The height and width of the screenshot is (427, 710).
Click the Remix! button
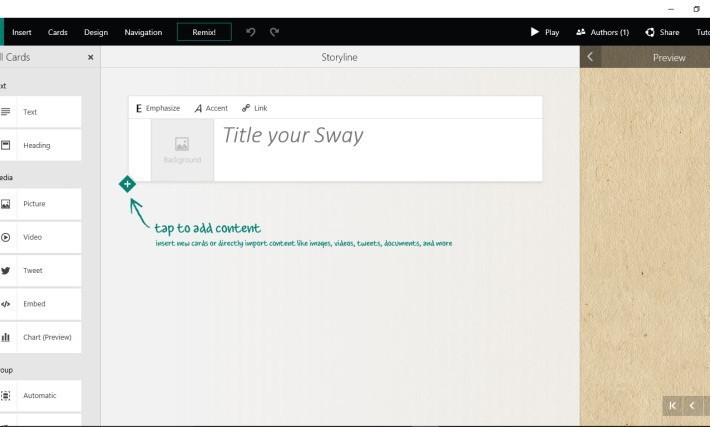point(204,32)
